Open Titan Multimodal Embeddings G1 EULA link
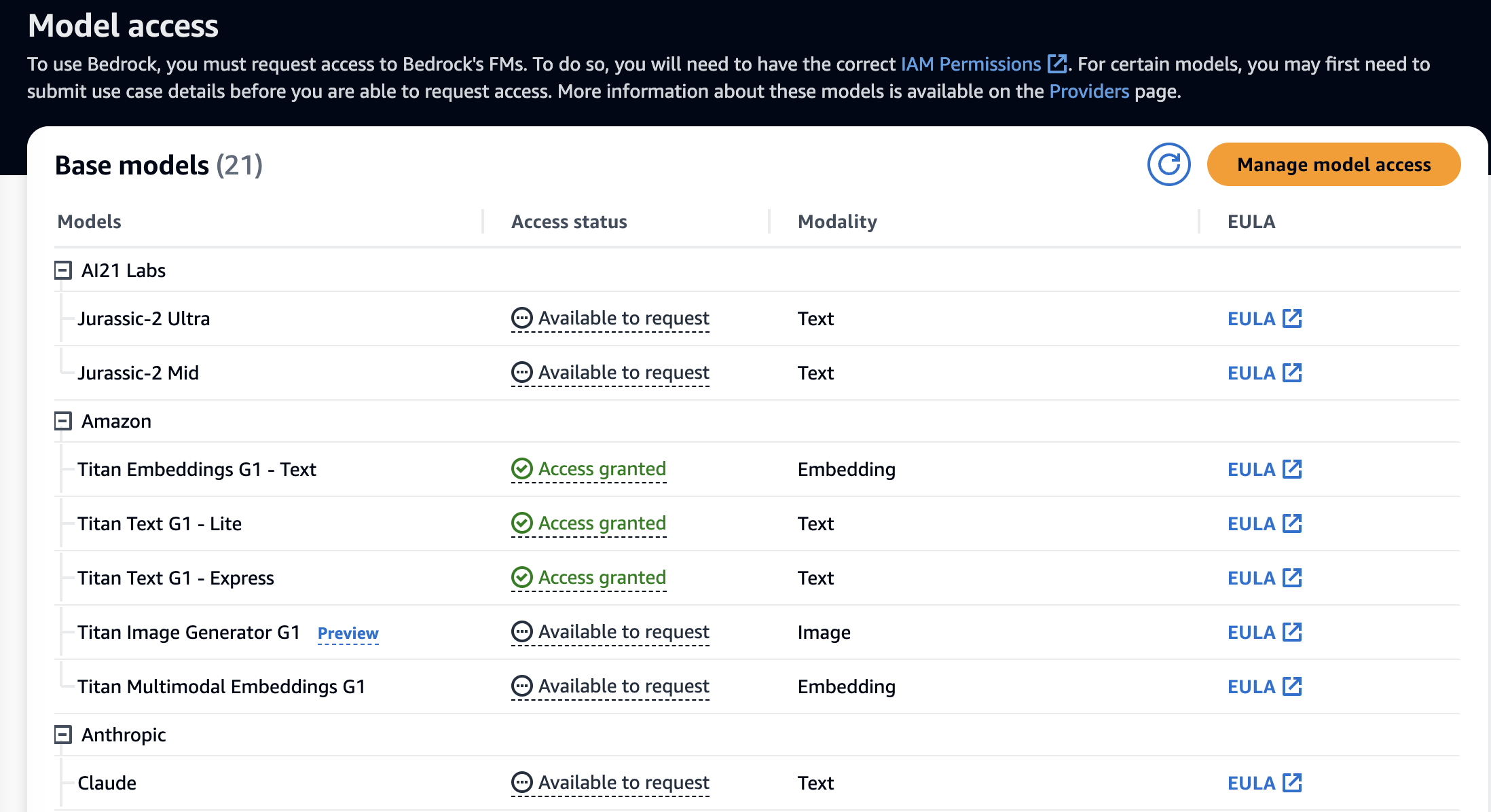The image size is (1491, 812). click(x=1264, y=686)
